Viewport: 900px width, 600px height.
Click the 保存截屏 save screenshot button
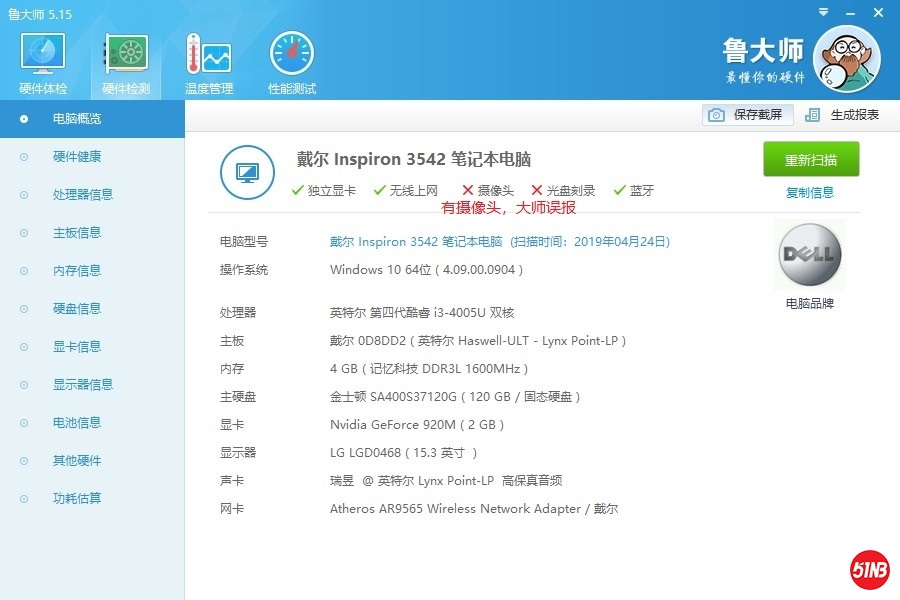pos(748,115)
